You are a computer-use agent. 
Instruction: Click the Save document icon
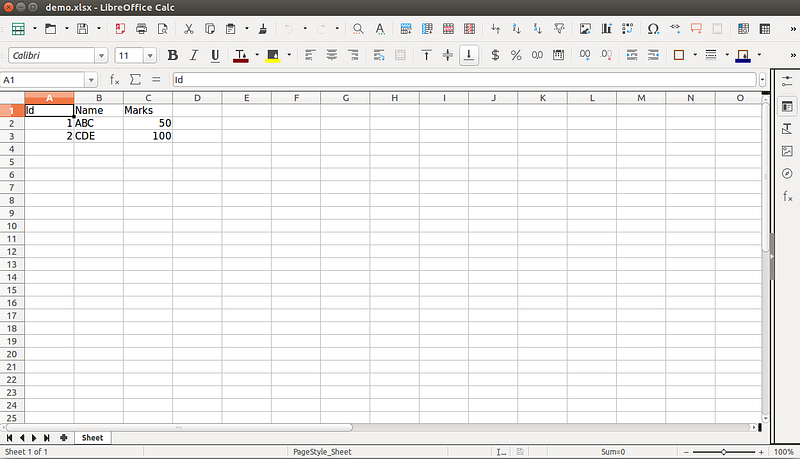click(82, 29)
